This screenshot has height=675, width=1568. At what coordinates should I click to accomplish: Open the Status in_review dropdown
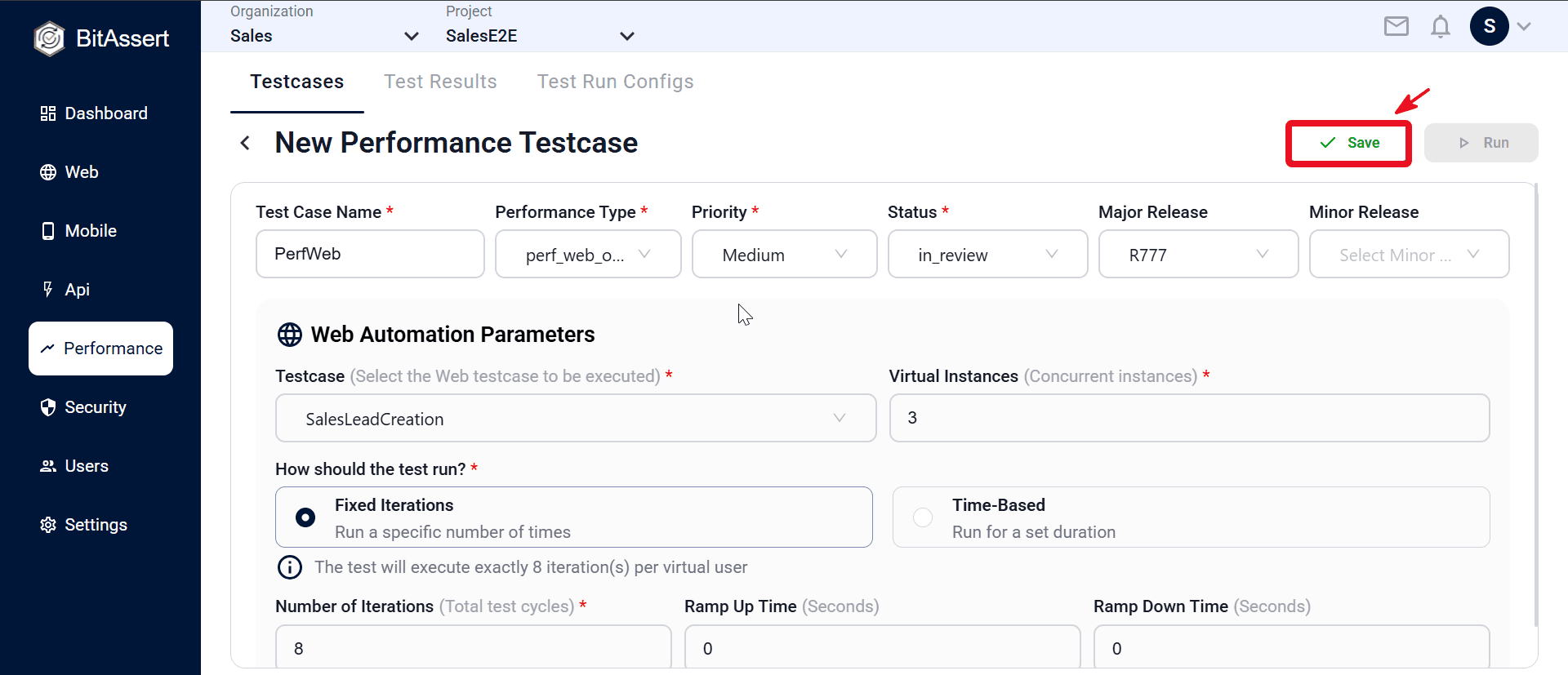pos(987,255)
